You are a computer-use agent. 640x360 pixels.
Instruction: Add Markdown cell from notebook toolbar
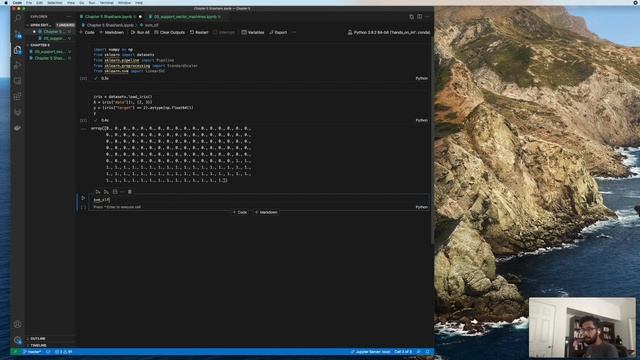[111, 32]
